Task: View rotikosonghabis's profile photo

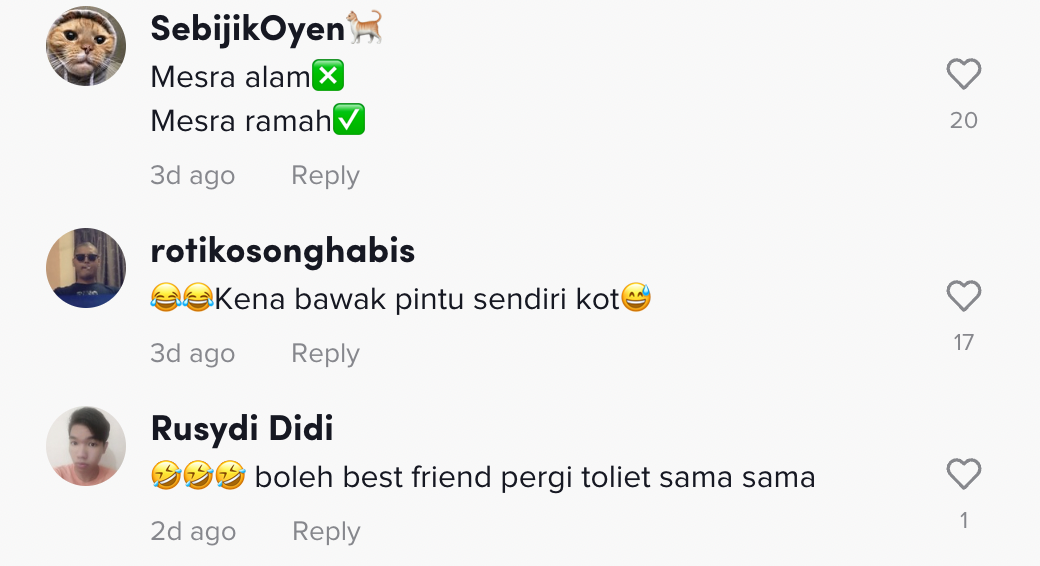Action: 86,268
